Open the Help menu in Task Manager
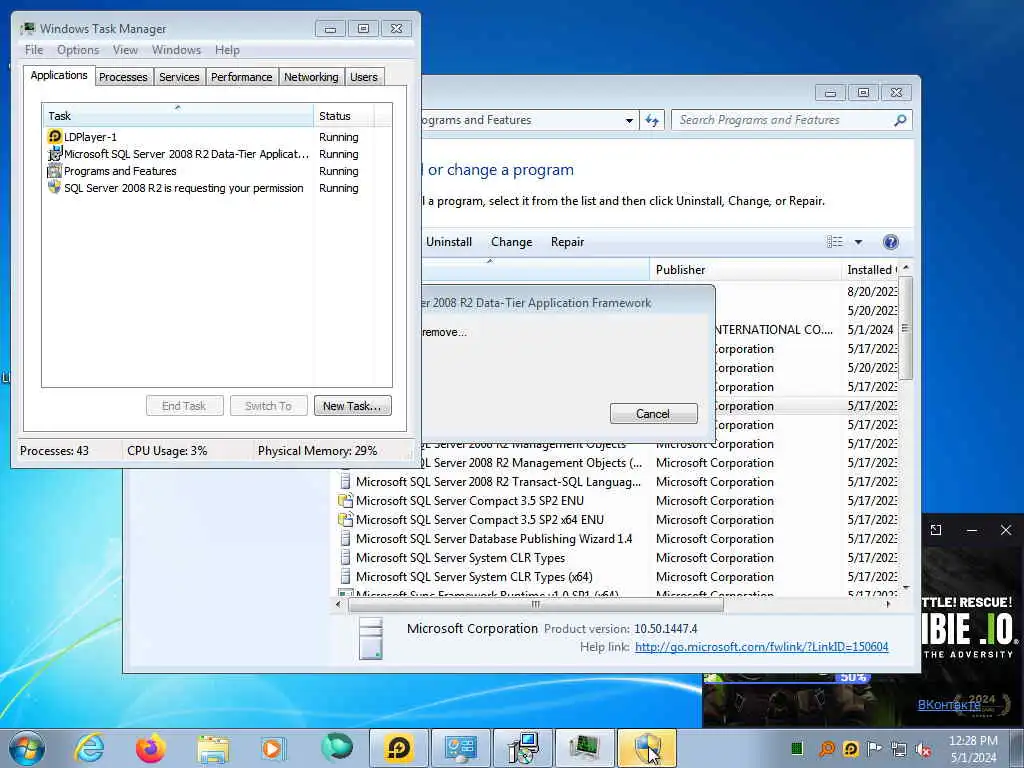Image resolution: width=1024 pixels, height=768 pixels. coord(227,50)
